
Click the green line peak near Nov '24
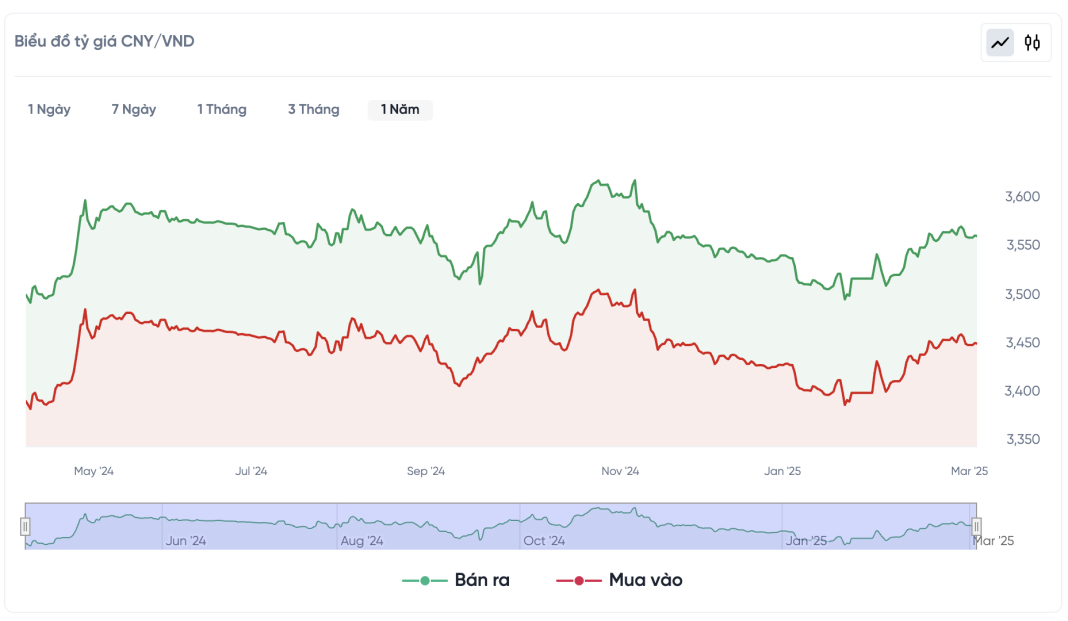(598, 181)
